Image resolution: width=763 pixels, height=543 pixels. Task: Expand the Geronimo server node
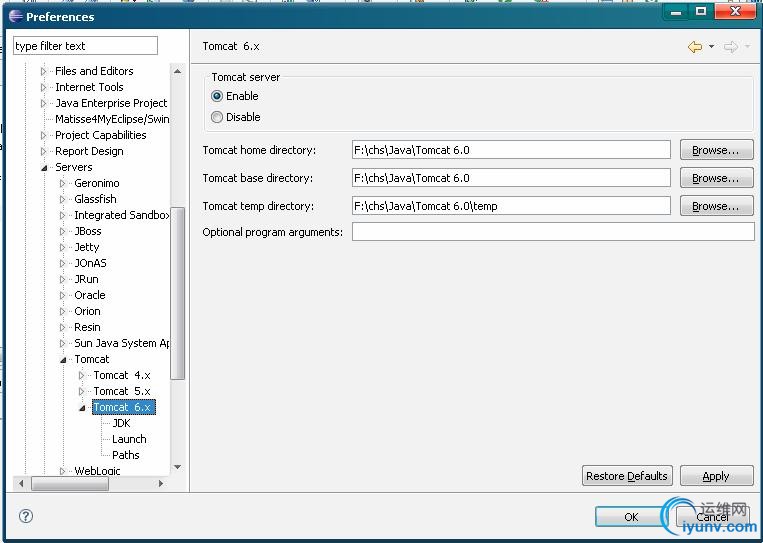point(62,184)
